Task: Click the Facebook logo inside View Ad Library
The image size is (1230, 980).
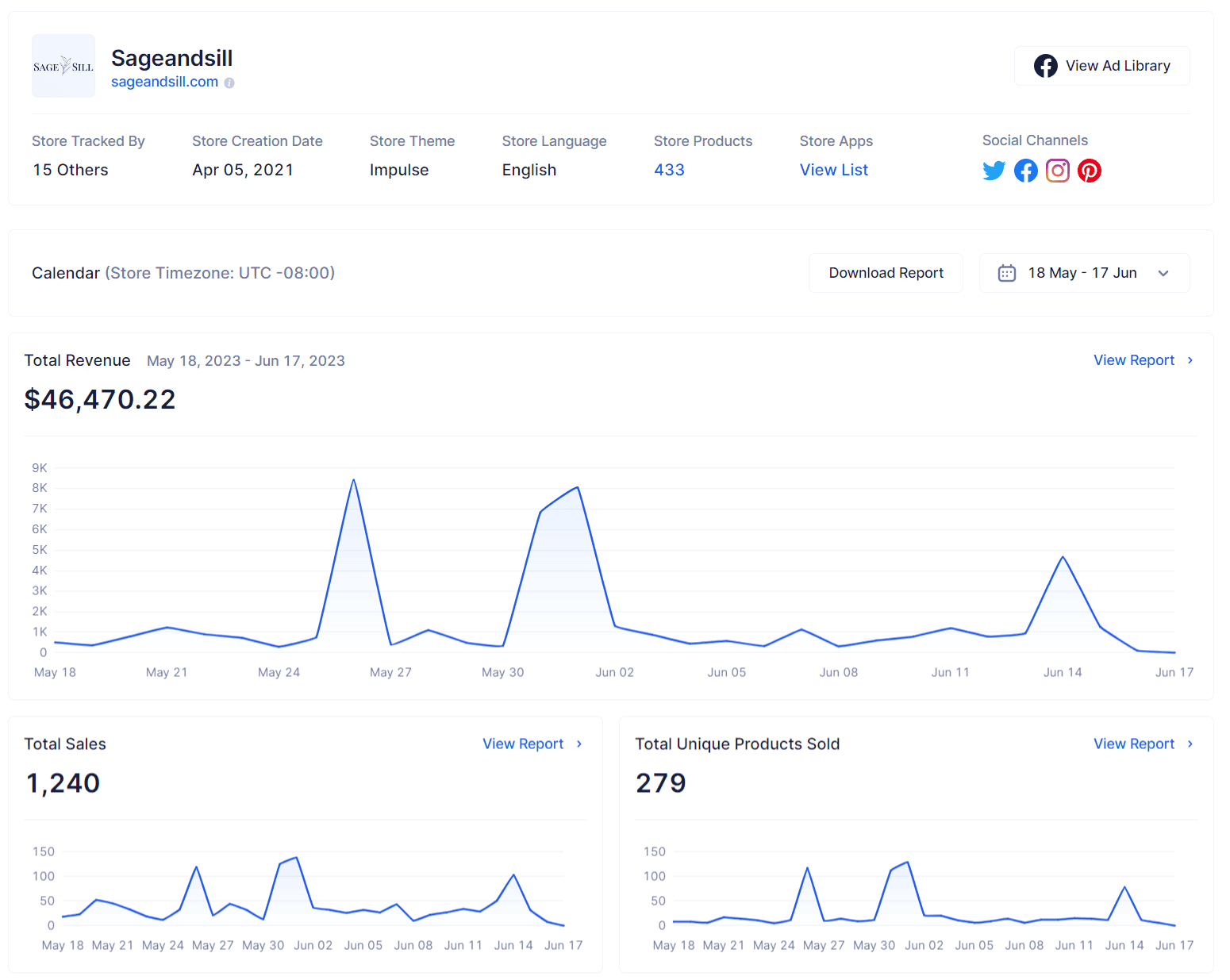Action: click(1046, 65)
